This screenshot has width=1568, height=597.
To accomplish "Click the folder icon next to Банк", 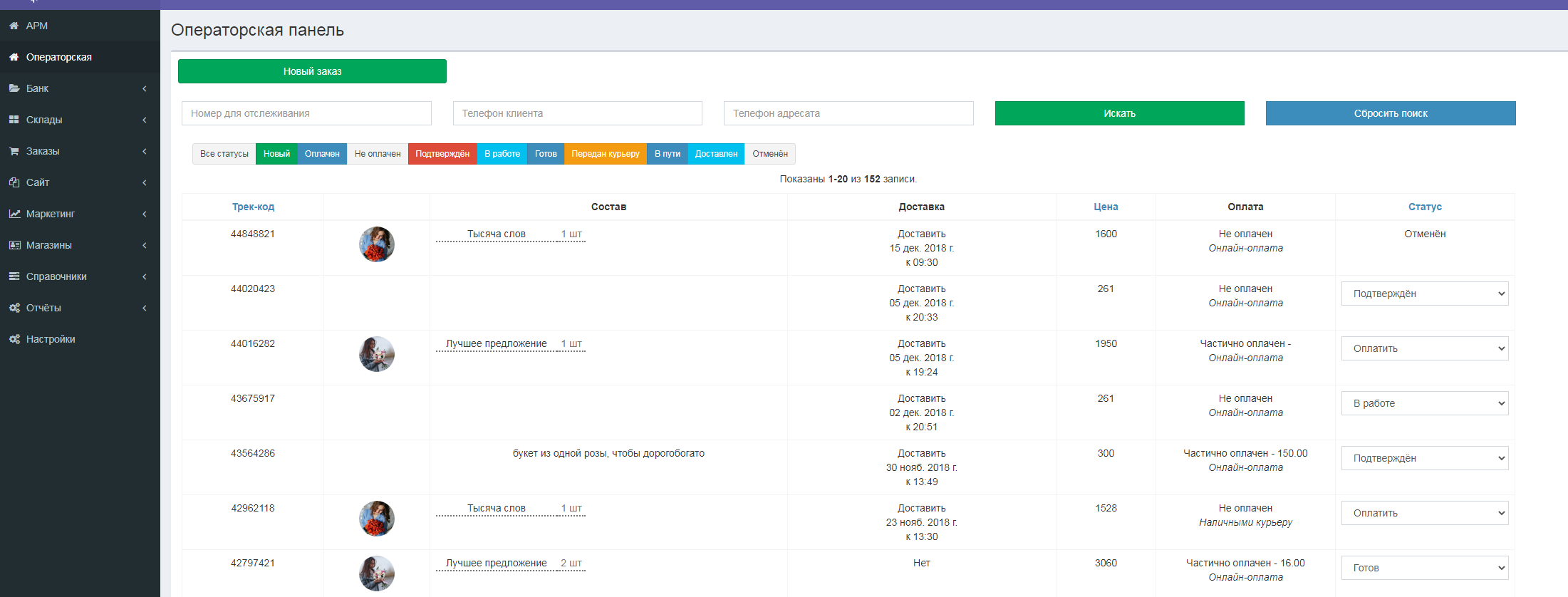I will click(14, 88).
